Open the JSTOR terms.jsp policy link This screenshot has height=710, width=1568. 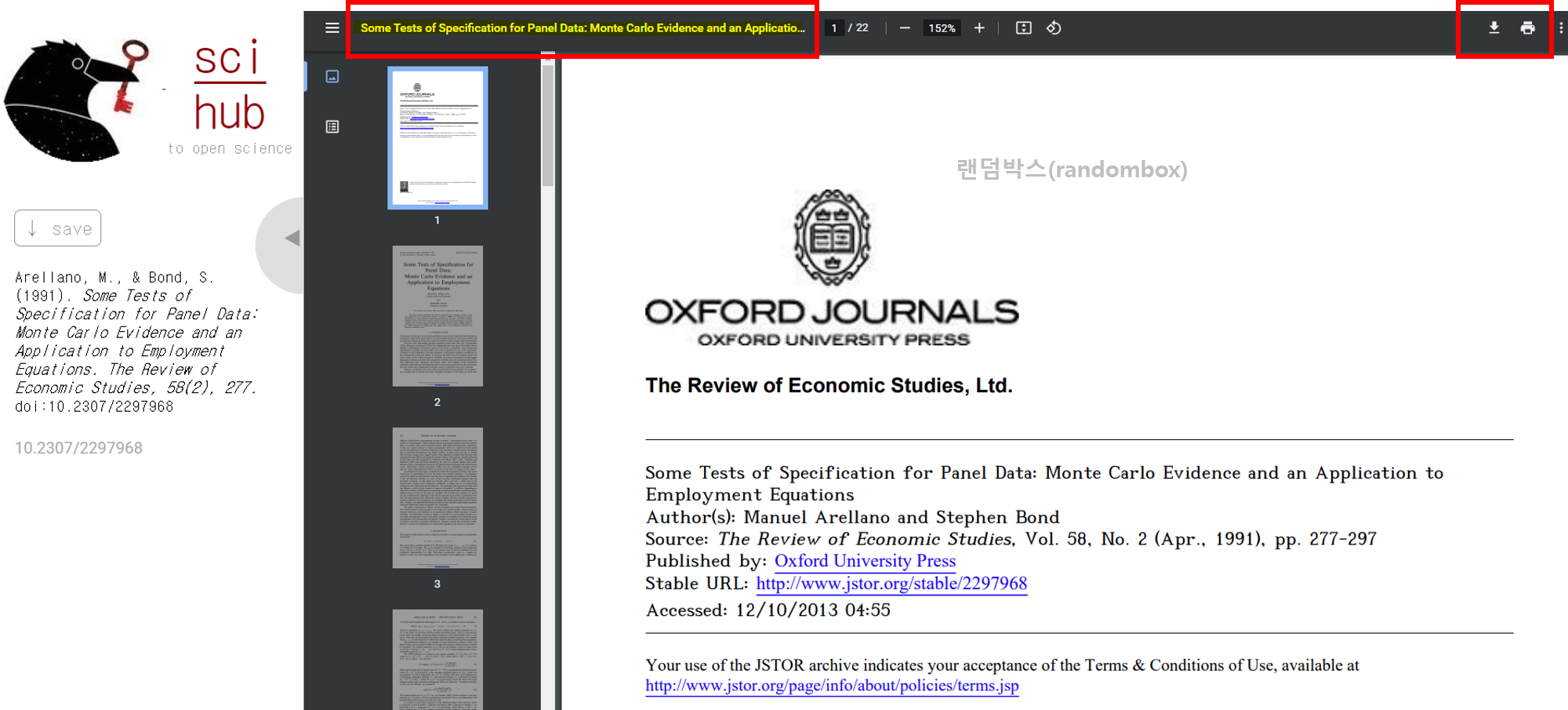(832, 686)
